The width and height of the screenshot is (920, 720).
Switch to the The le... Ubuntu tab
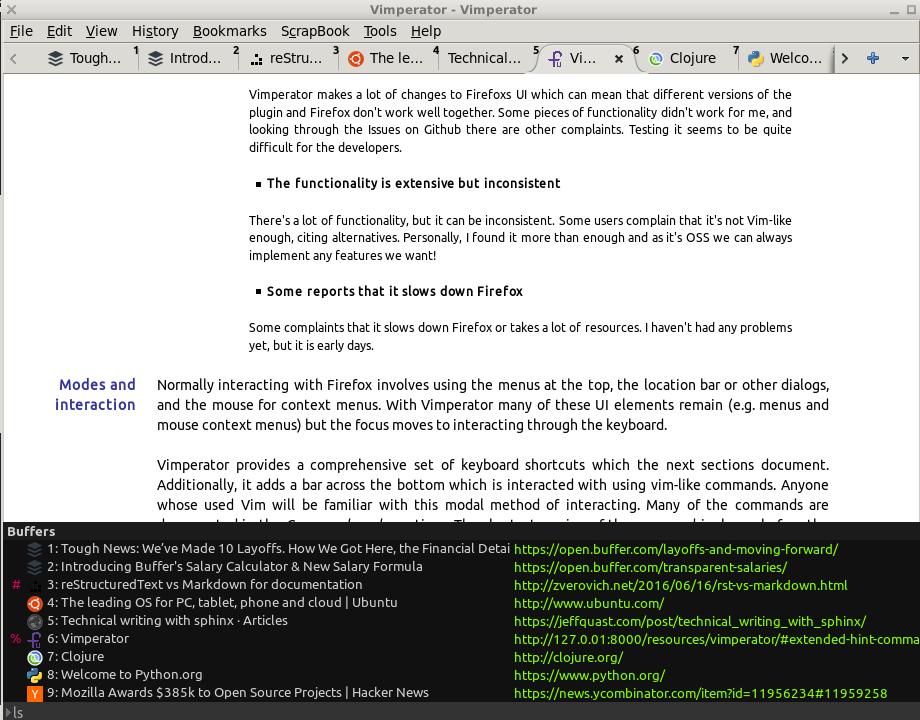click(386, 58)
